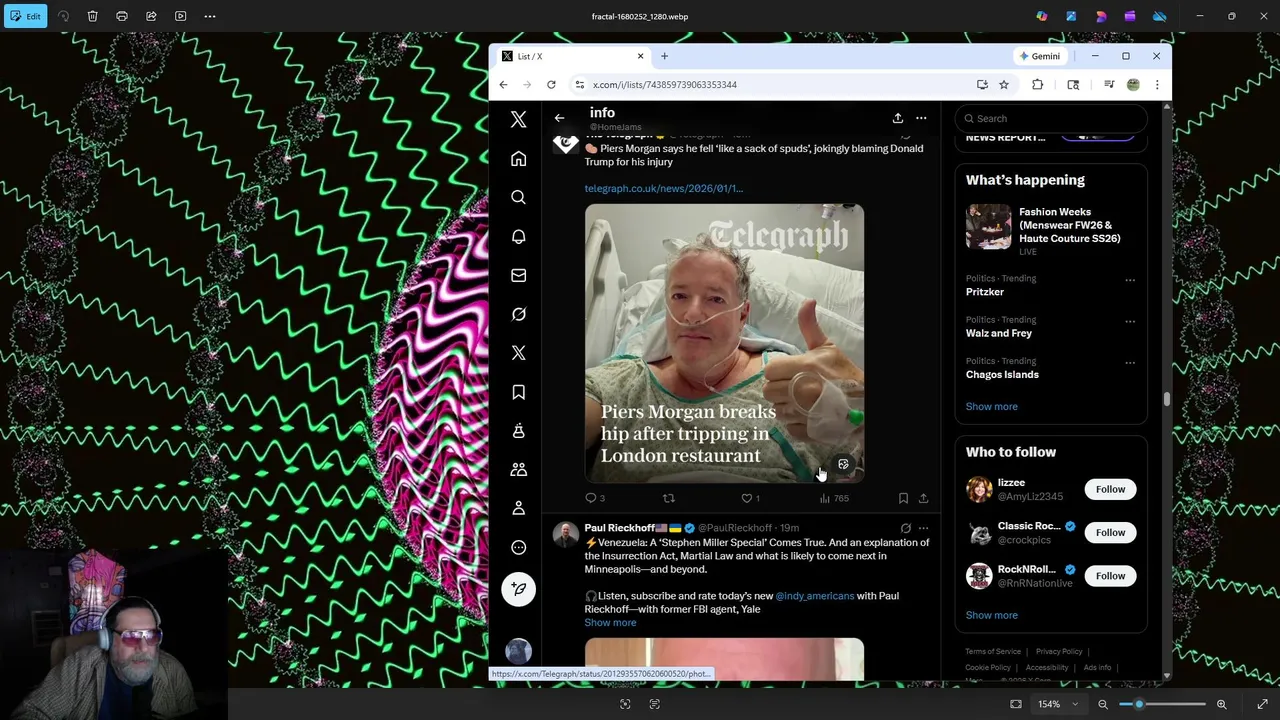Reply to the Telegraph post
Screen dimensions: 1280x720
coord(595,498)
